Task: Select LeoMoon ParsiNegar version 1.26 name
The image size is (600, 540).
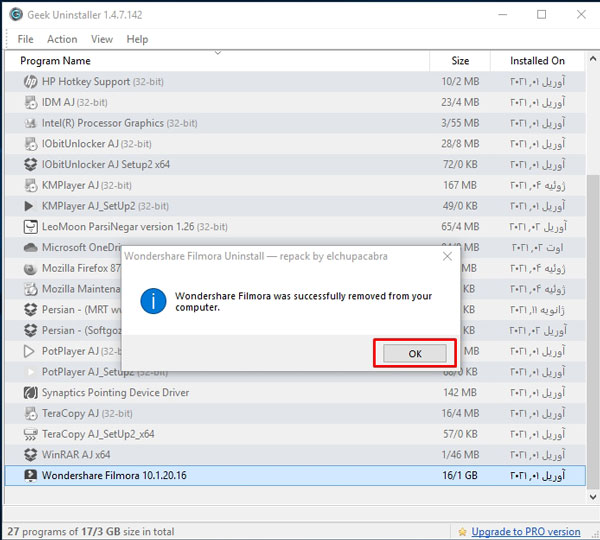Action: coord(135,227)
